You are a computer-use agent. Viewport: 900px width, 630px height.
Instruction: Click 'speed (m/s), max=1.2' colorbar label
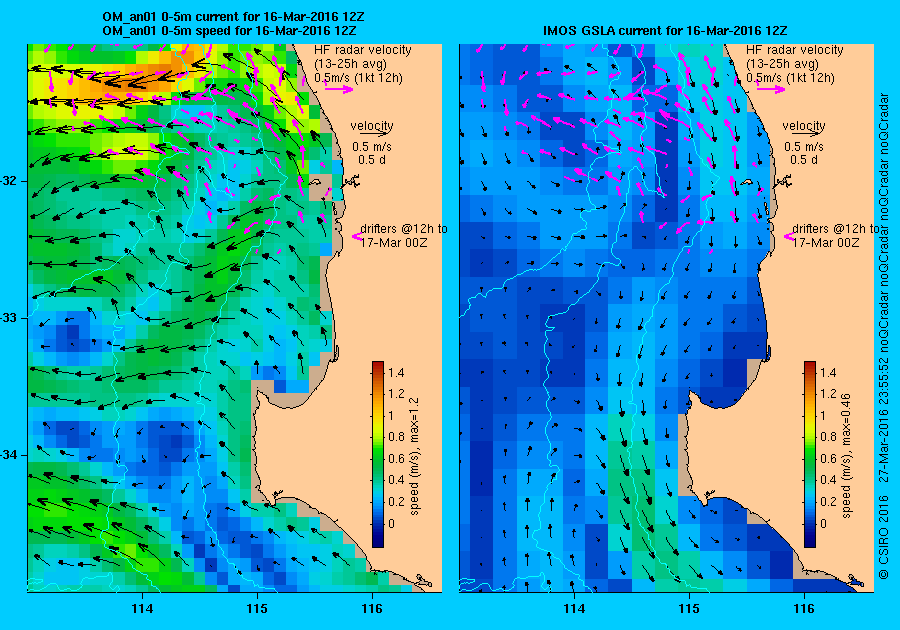click(x=415, y=456)
